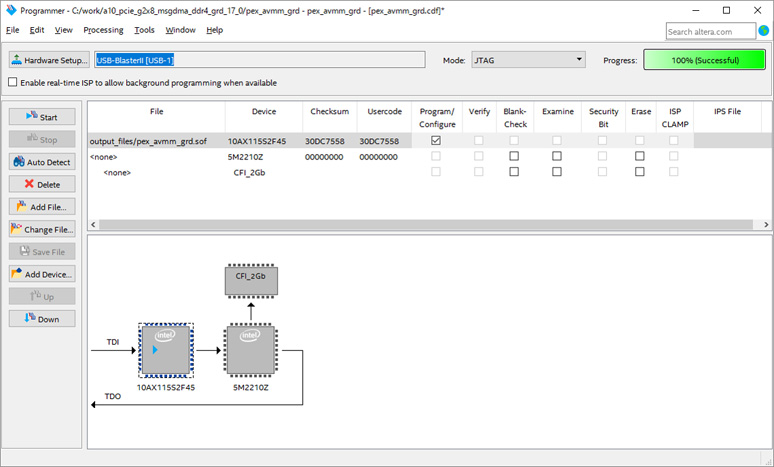Select the 5M2210Z chip in chain diagram

point(251,350)
